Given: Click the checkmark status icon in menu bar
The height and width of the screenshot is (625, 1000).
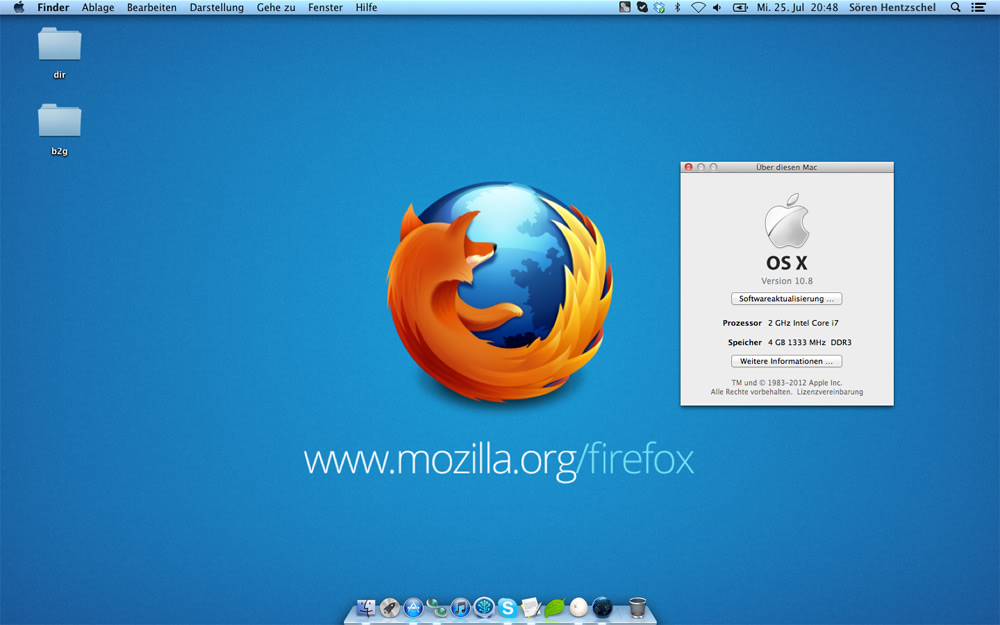Looking at the screenshot, I should click(642, 8).
